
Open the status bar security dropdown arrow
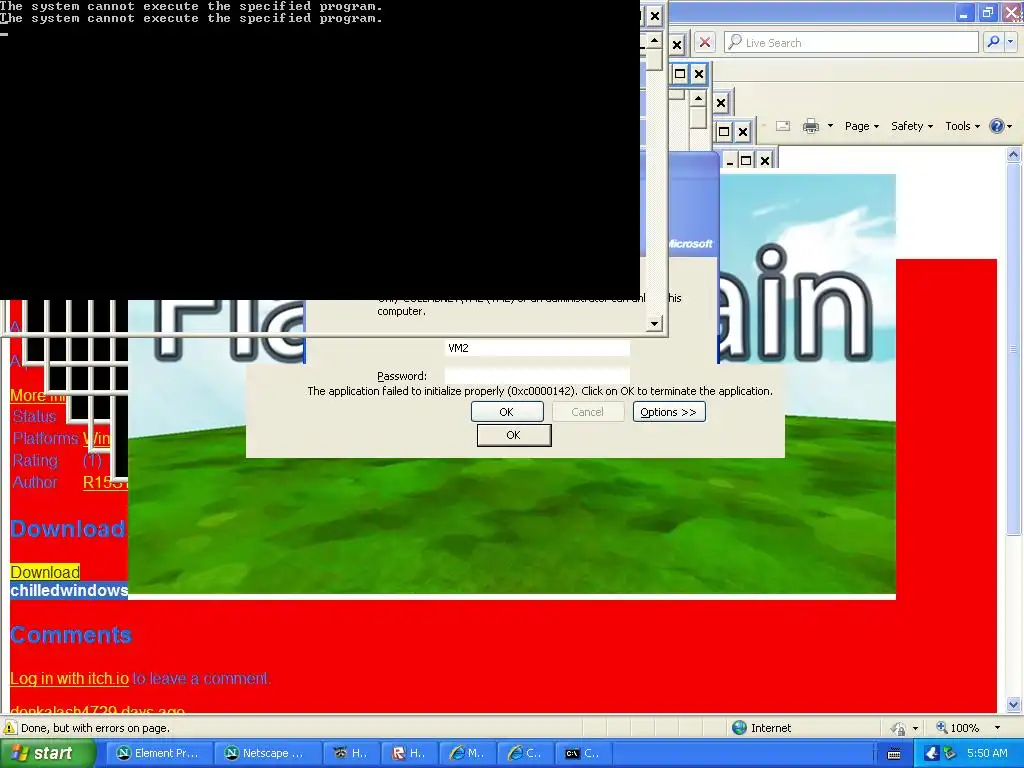tap(915, 728)
